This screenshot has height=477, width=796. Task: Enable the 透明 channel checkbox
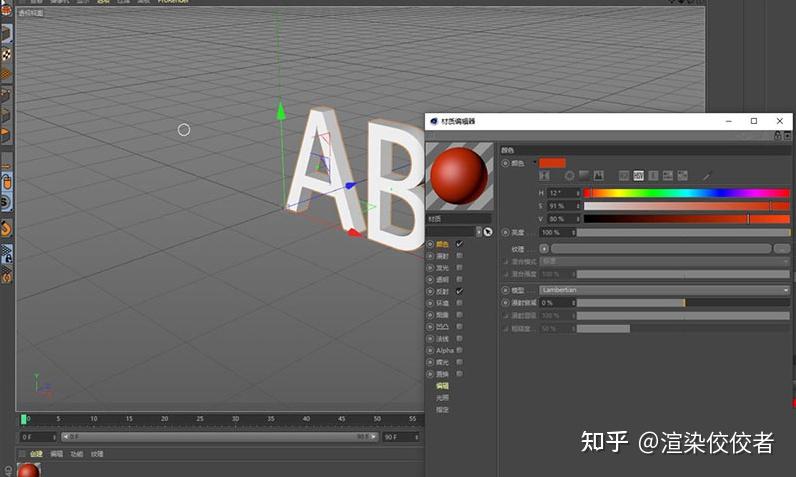click(459, 279)
